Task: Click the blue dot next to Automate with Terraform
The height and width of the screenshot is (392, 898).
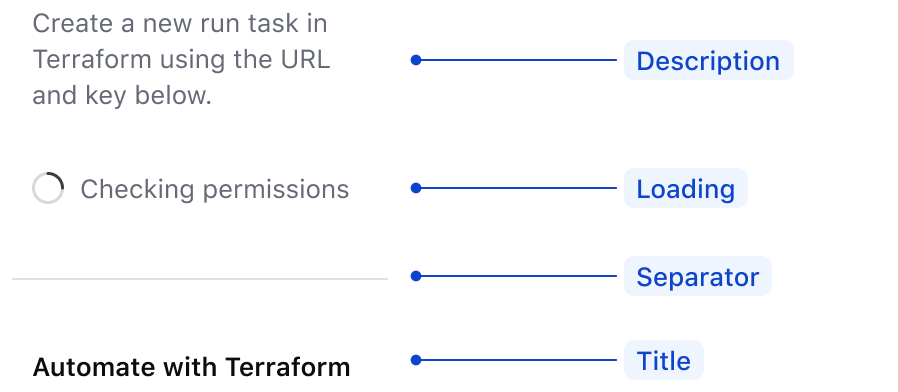Action: (416, 360)
